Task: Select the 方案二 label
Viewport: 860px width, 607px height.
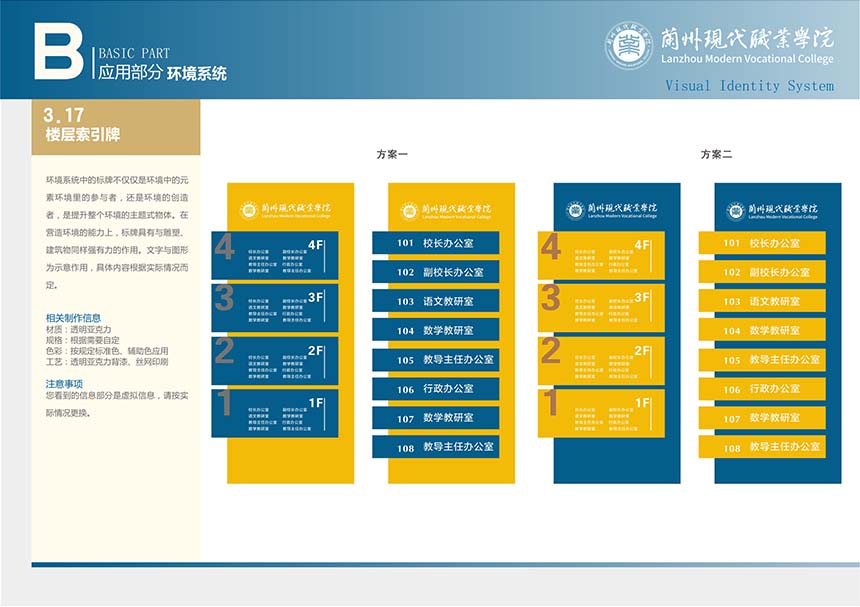Action: 716,155
